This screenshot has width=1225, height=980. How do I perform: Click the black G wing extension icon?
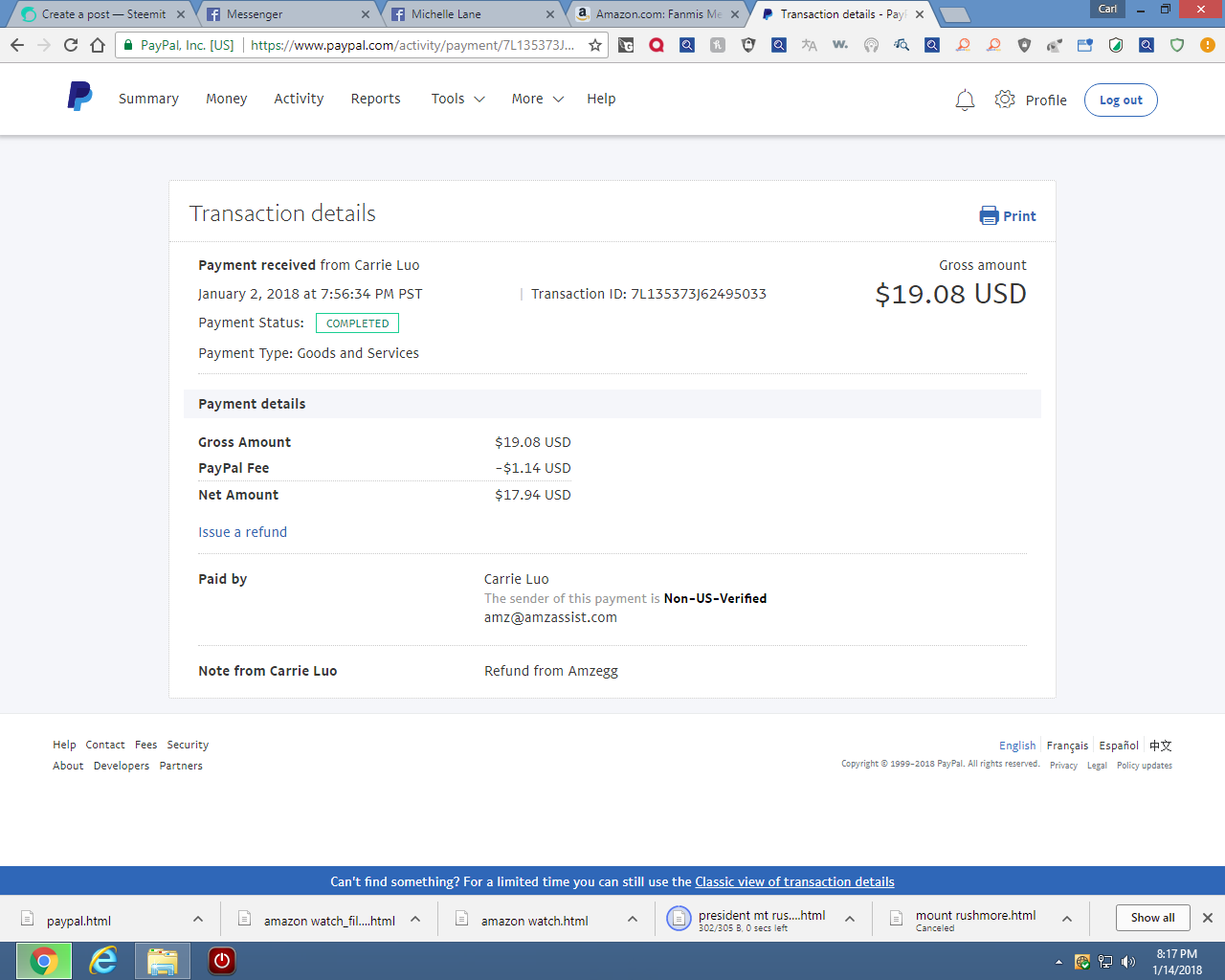[626, 45]
